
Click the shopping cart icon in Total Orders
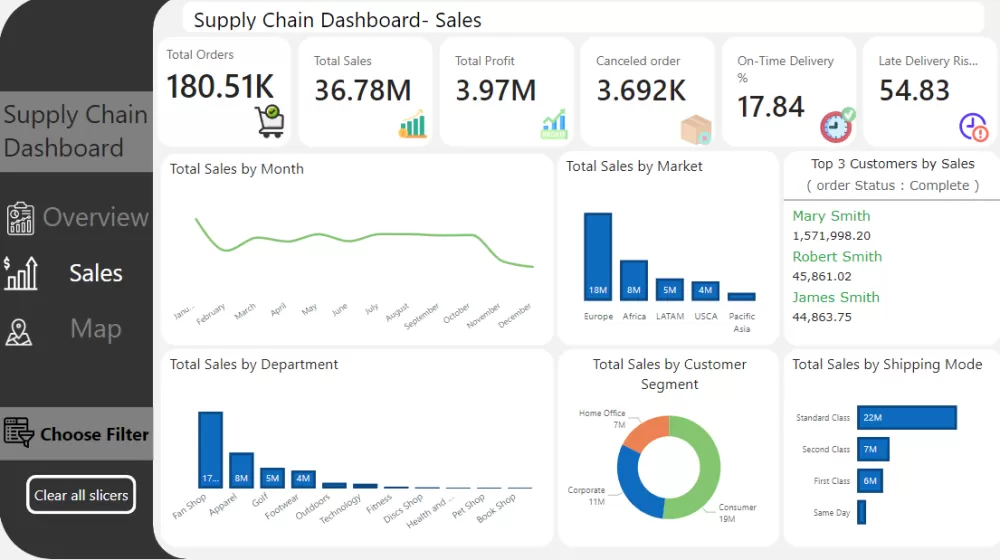269,121
